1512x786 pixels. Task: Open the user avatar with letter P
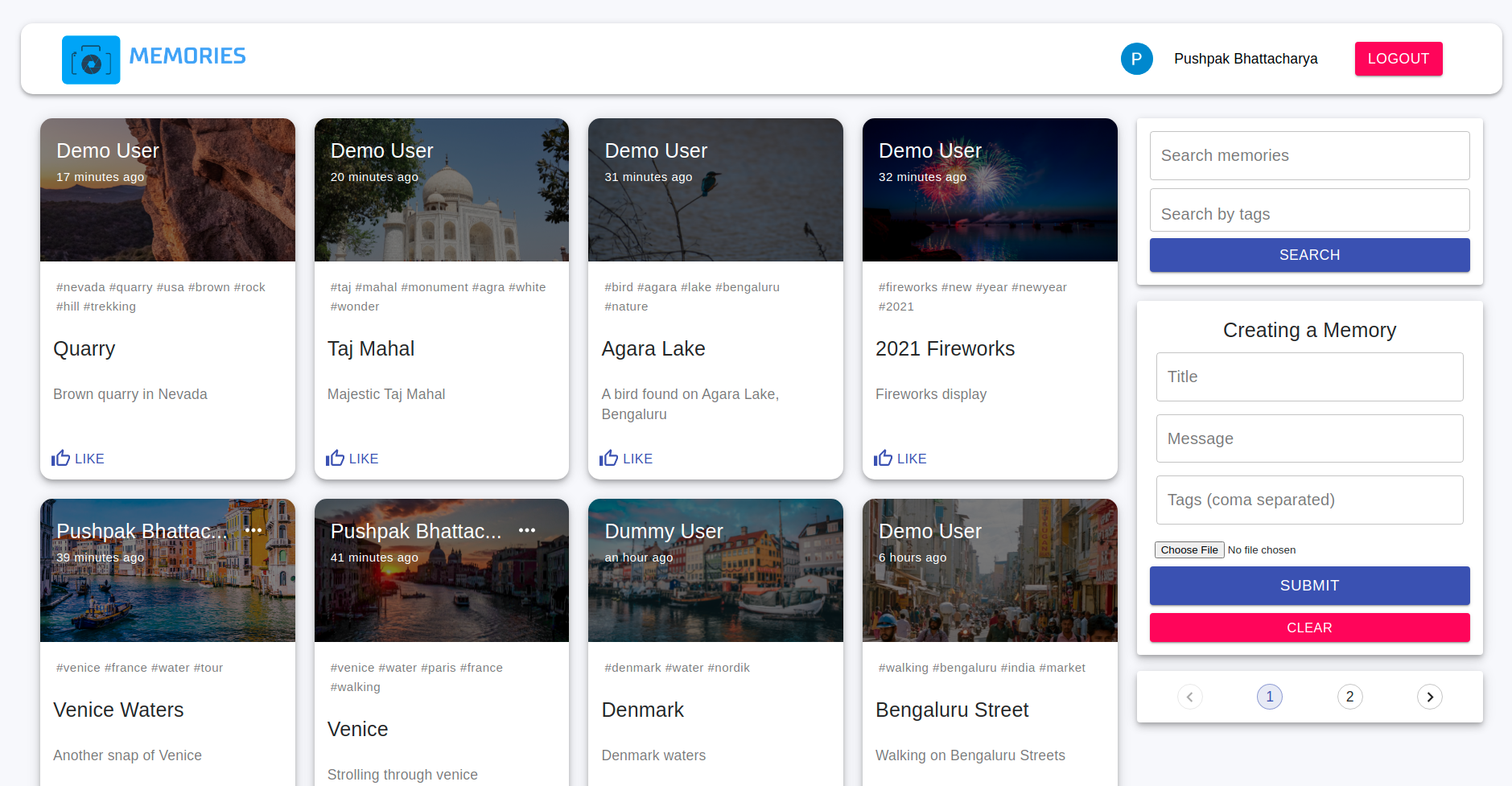click(x=1136, y=59)
